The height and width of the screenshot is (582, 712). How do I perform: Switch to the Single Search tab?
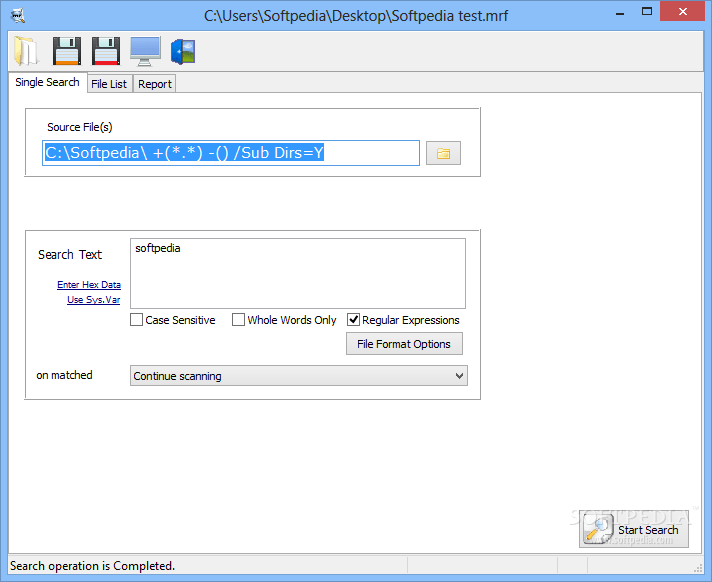click(x=47, y=82)
